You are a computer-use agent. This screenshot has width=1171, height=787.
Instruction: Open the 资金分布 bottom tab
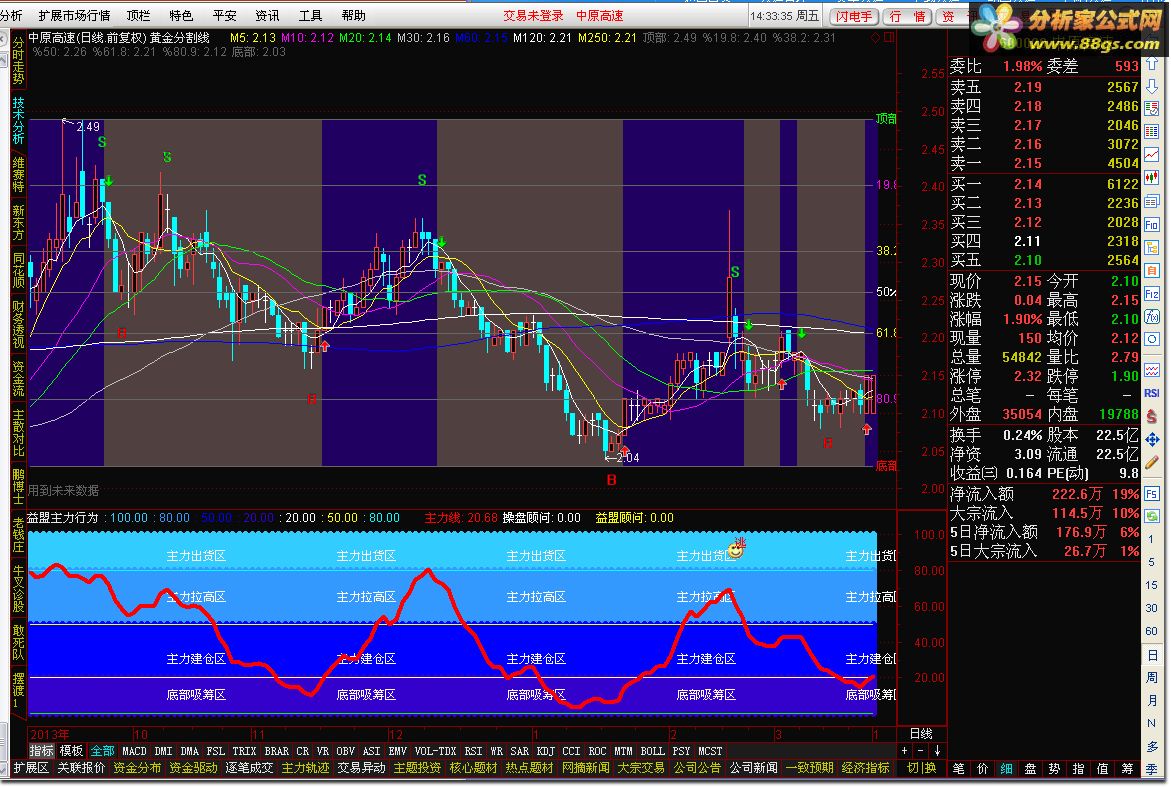(x=137, y=768)
